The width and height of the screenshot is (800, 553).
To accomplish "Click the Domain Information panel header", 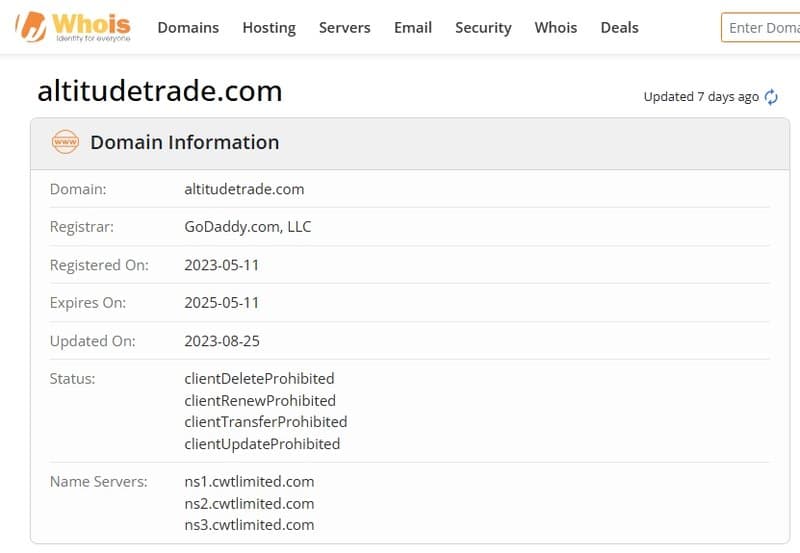I will pos(410,144).
